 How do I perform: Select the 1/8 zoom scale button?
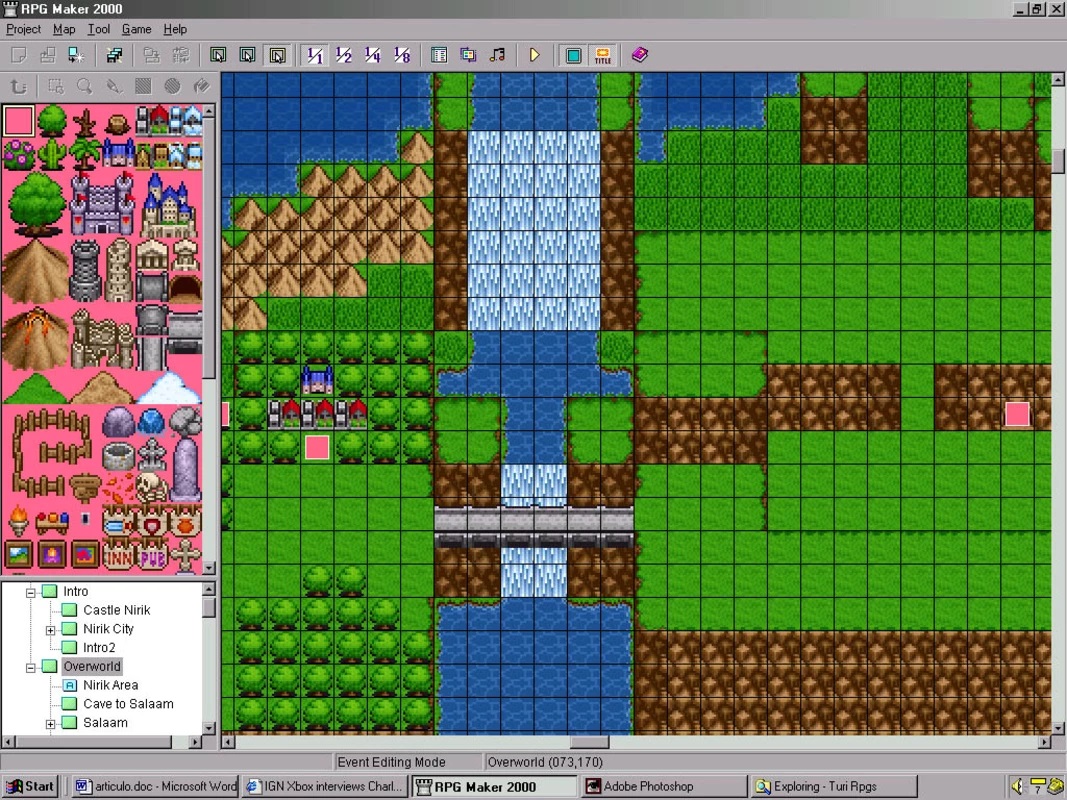tap(401, 55)
